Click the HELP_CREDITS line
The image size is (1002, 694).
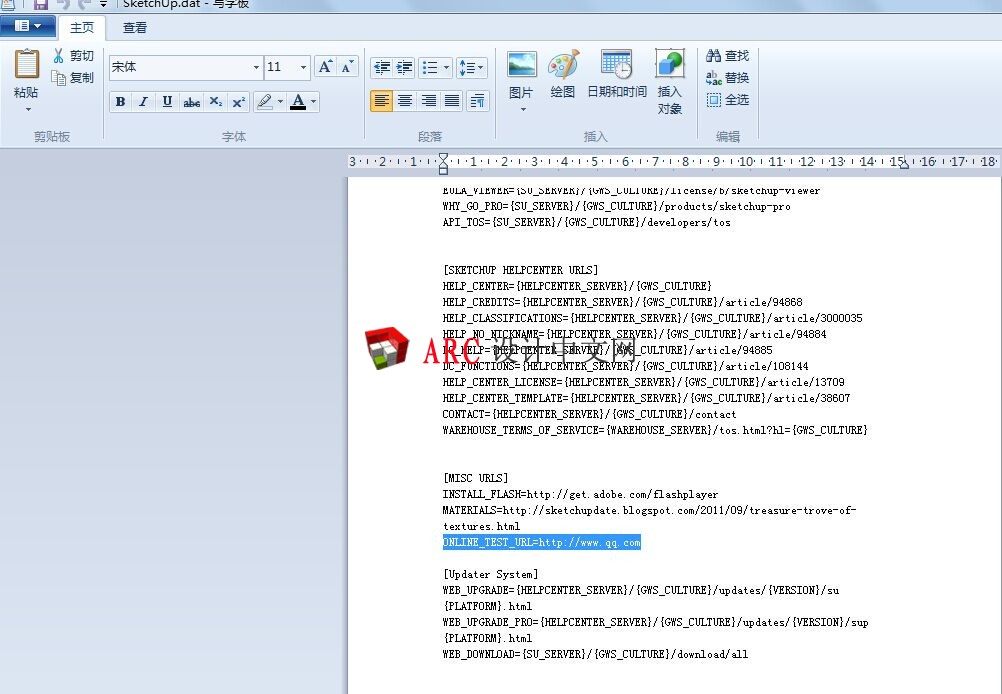pyautogui.click(x=622, y=302)
